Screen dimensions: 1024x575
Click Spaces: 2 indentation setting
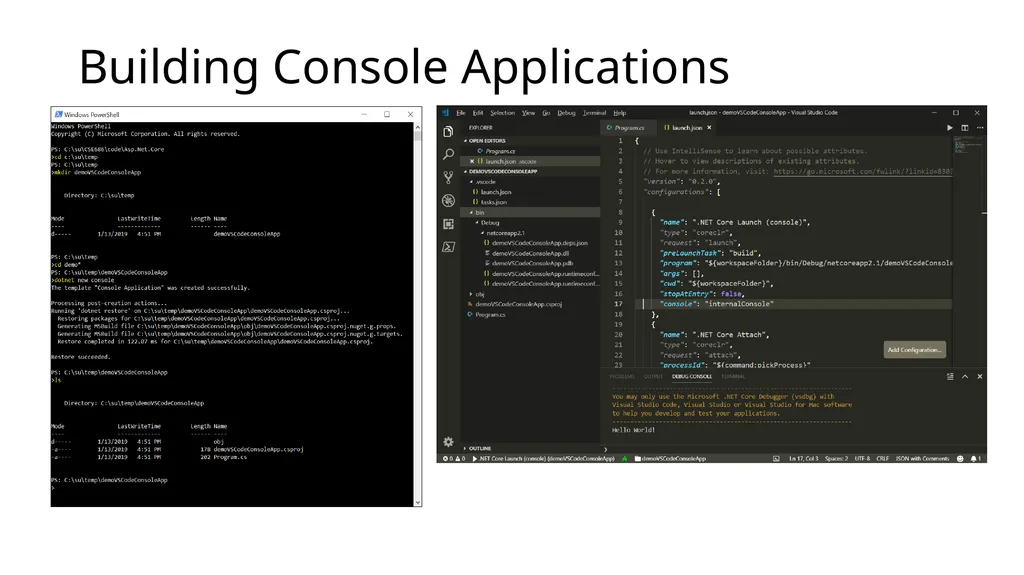pyautogui.click(x=836, y=459)
